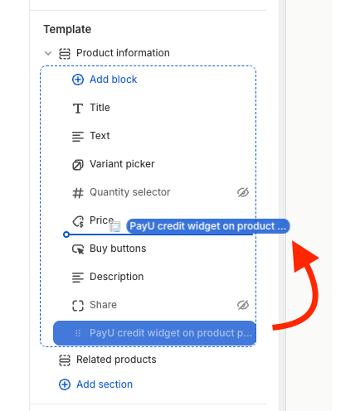
Task: Click the Add block plus icon
Action: coord(78,80)
